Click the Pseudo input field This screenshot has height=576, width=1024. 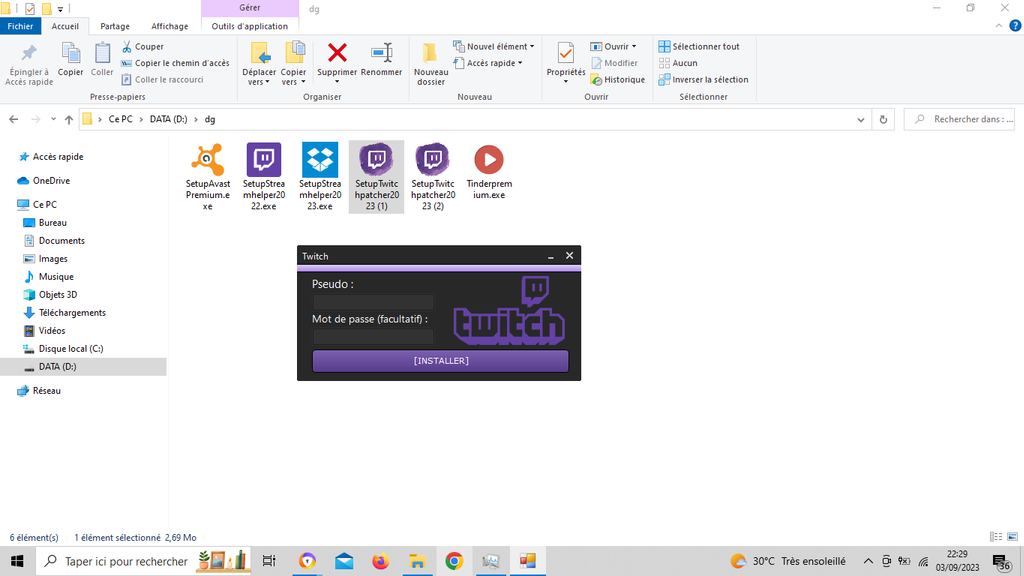coord(373,302)
